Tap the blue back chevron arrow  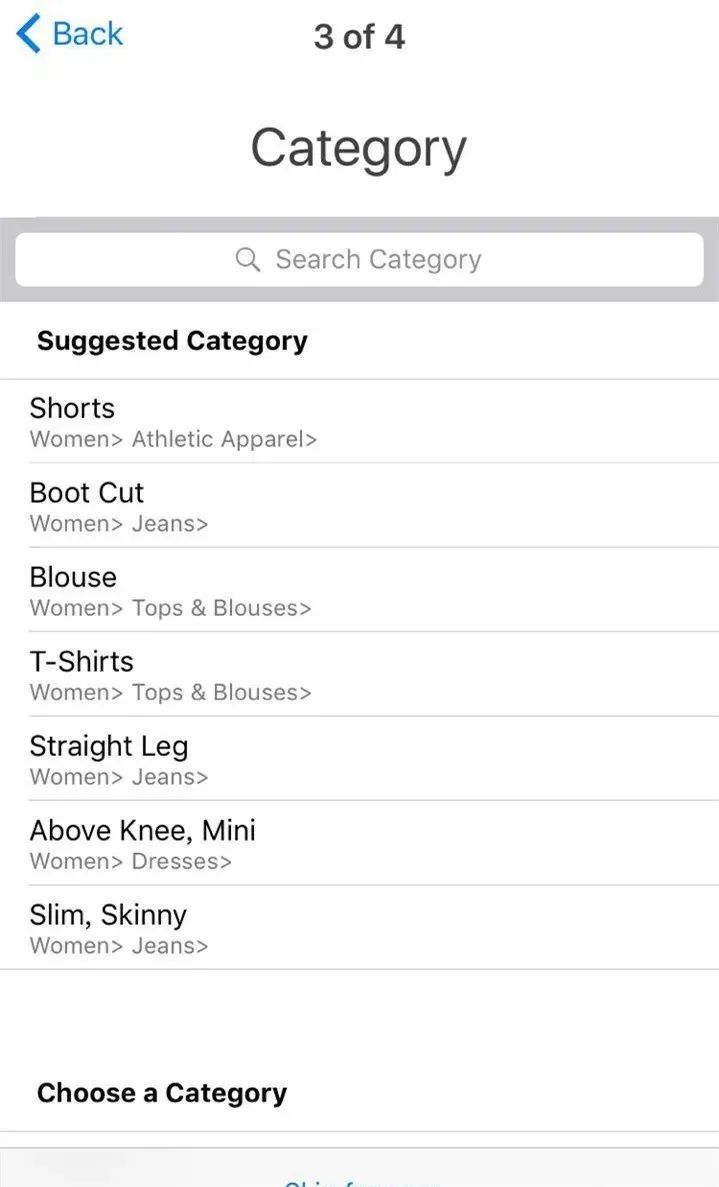click(28, 34)
